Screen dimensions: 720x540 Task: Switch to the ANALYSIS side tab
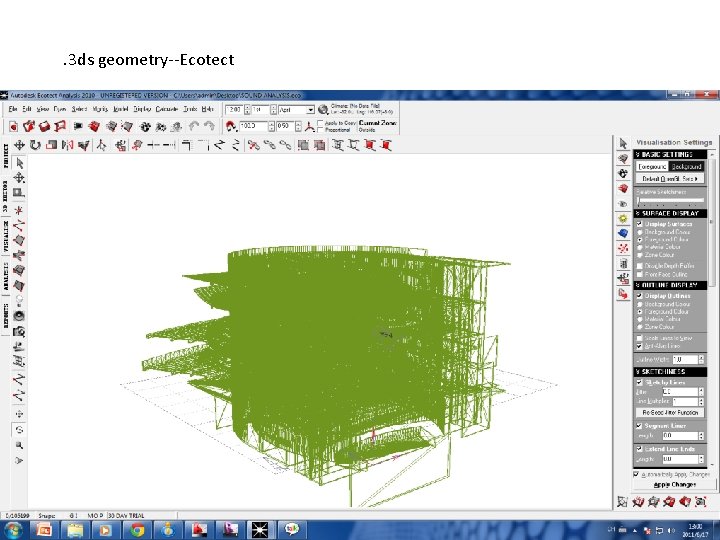(6, 276)
